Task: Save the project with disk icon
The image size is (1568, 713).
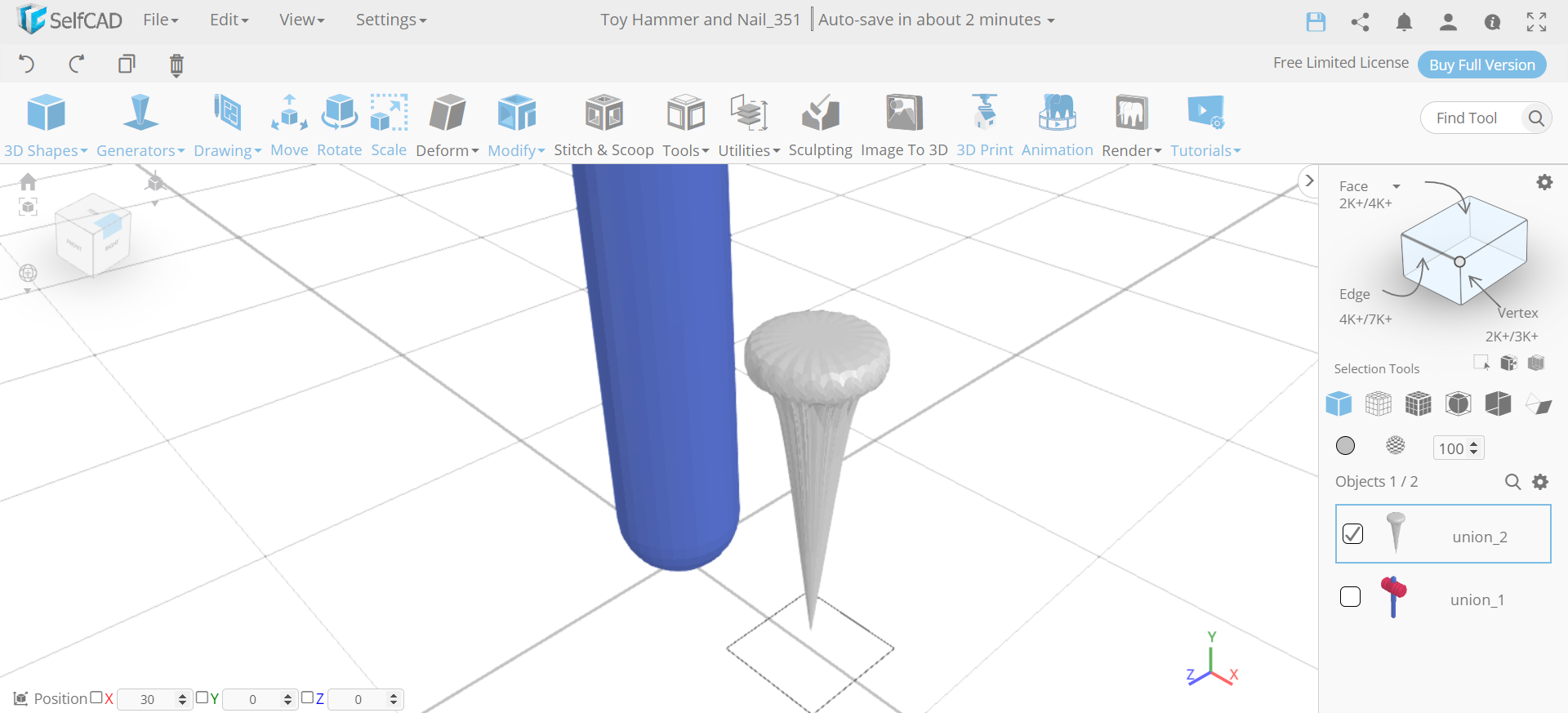Action: click(x=1316, y=22)
